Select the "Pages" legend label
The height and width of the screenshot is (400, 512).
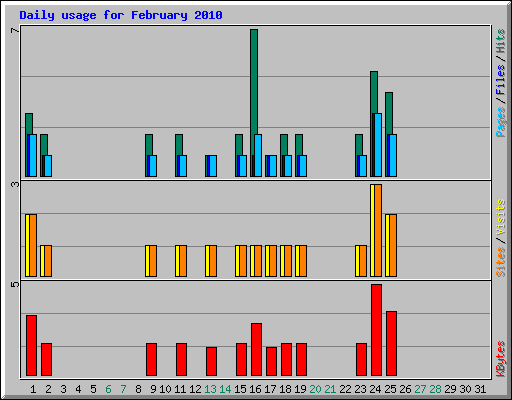(500, 122)
